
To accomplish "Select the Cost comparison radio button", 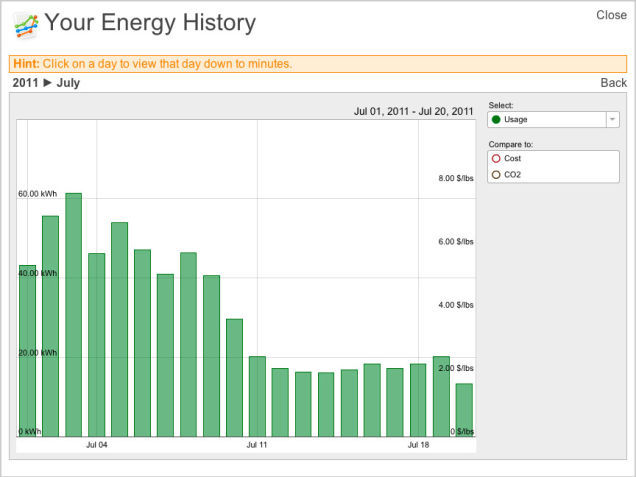I will tap(496, 159).
